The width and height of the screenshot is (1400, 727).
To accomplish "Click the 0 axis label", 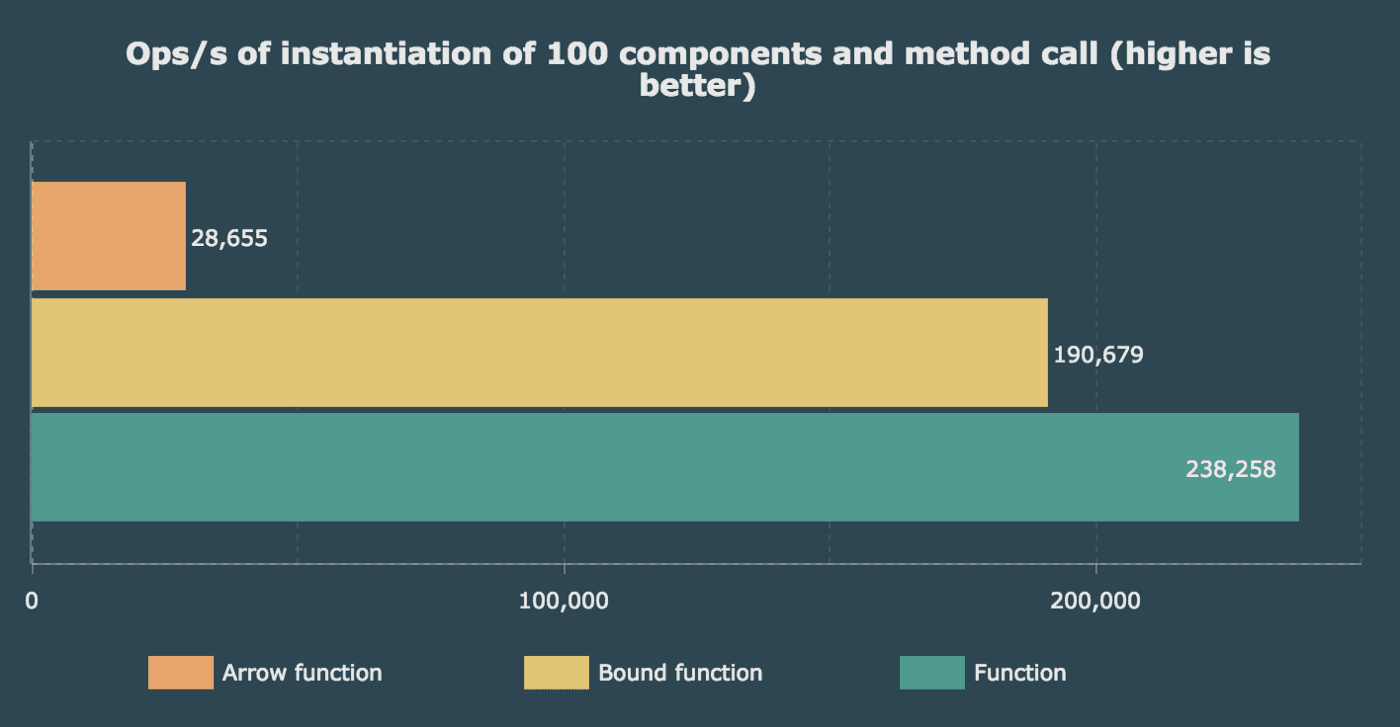I will point(31,601).
